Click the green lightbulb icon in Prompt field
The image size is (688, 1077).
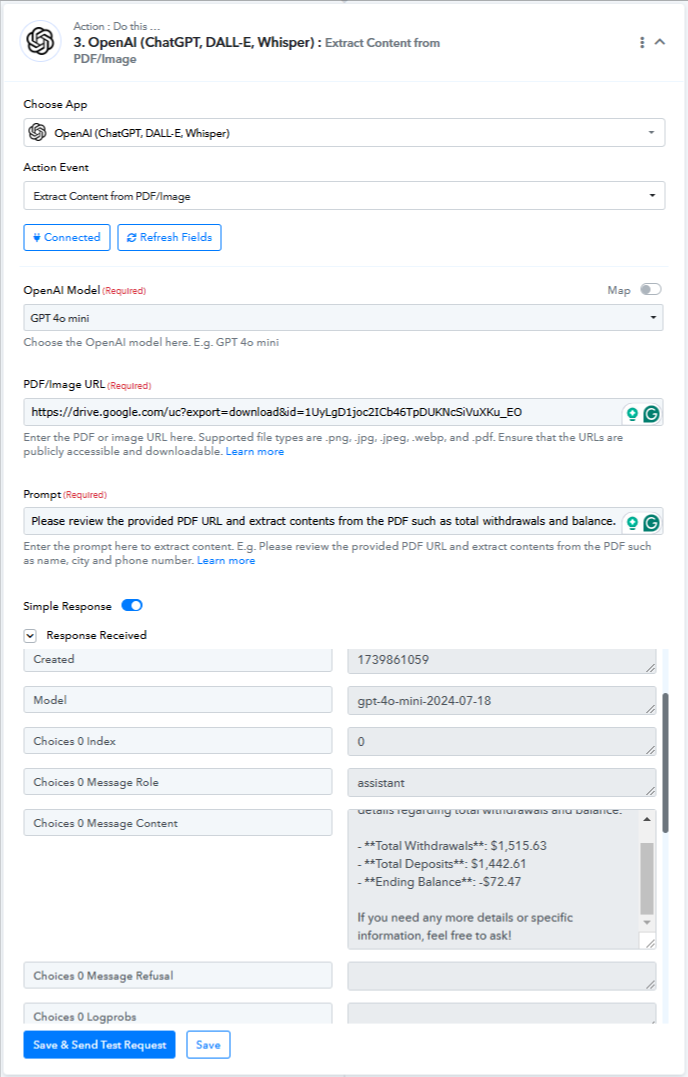632,523
